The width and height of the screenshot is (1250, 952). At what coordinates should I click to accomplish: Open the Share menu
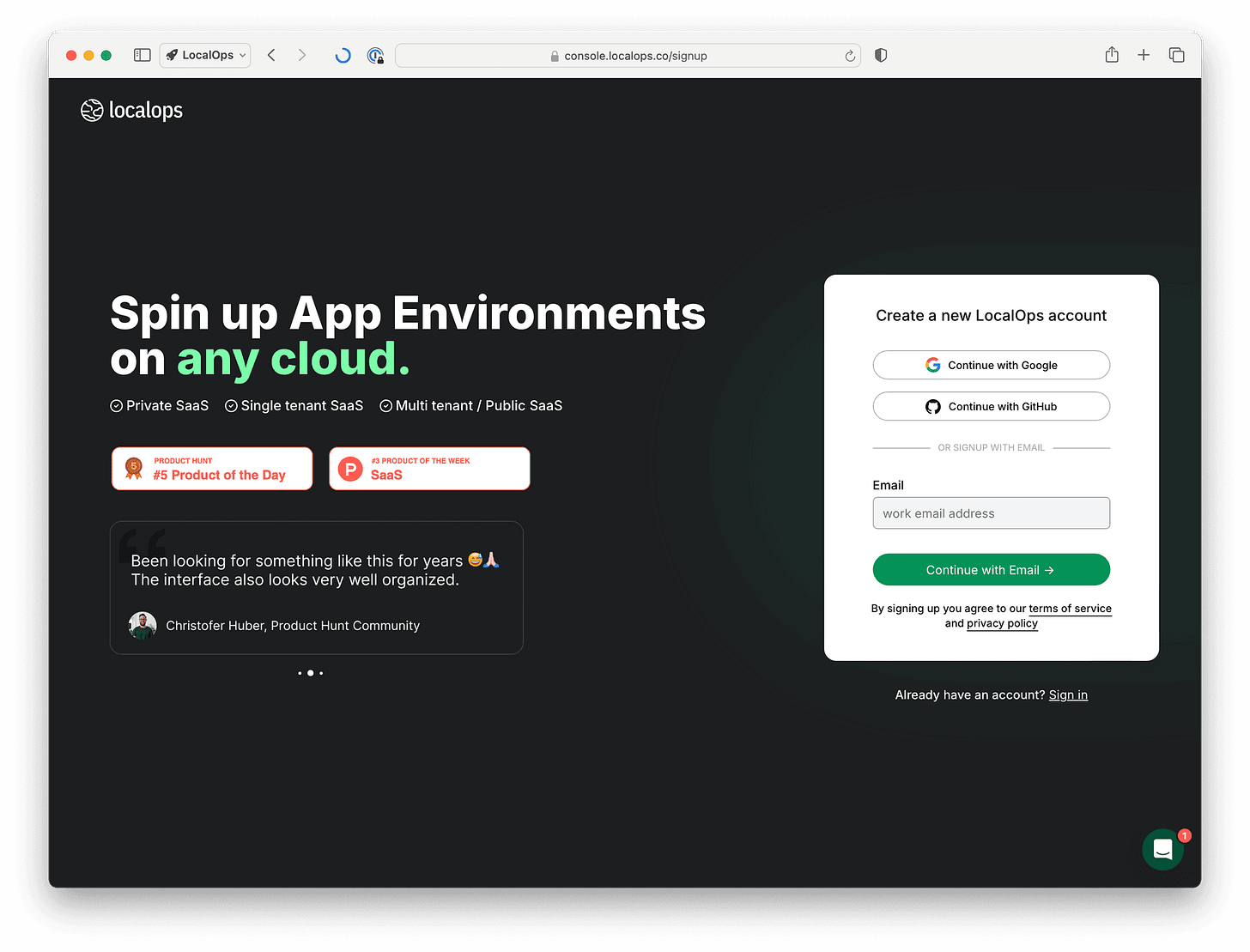click(1112, 54)
